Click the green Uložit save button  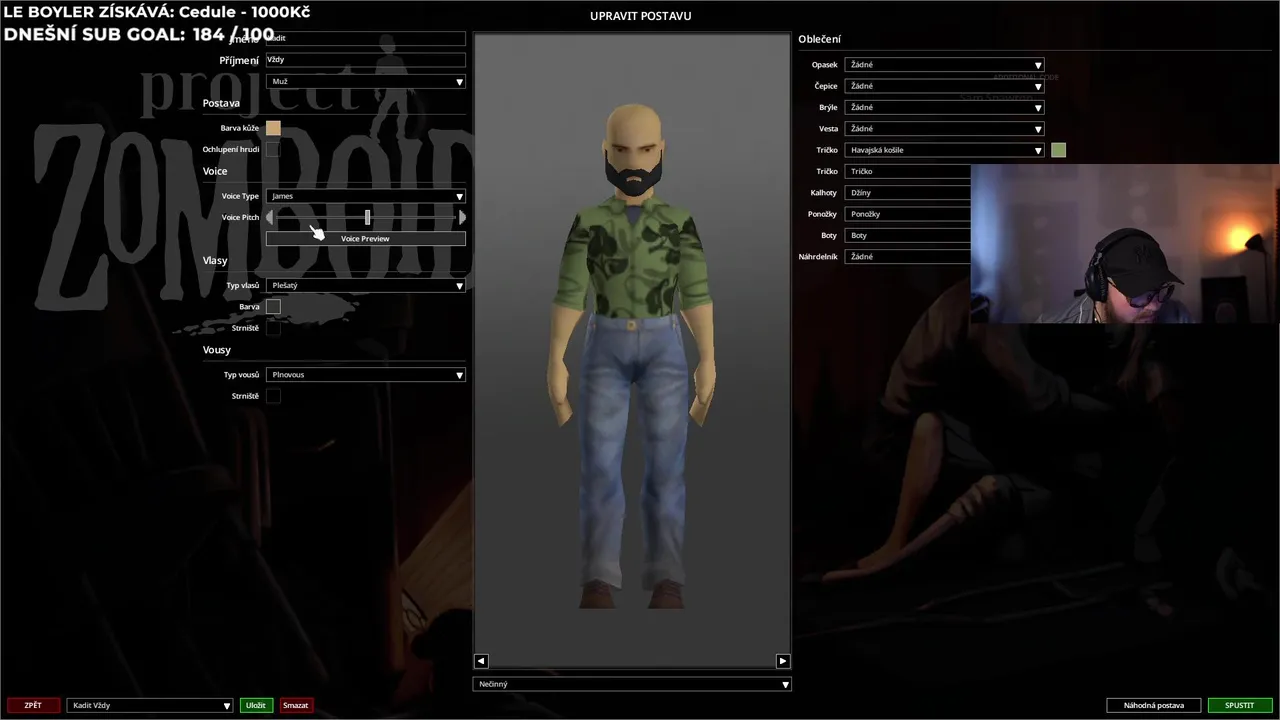pos(256,705)
